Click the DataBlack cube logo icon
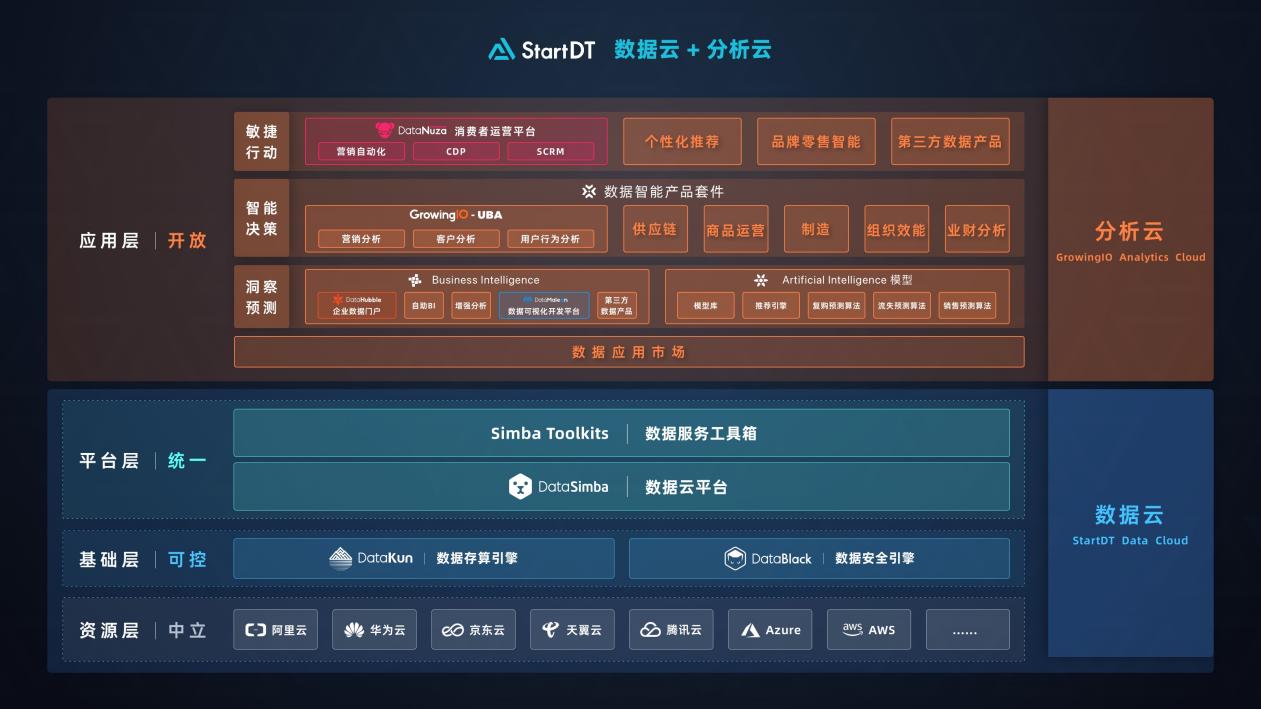Viewport: 1261px width, 709px height. click(x=735, y=558)
